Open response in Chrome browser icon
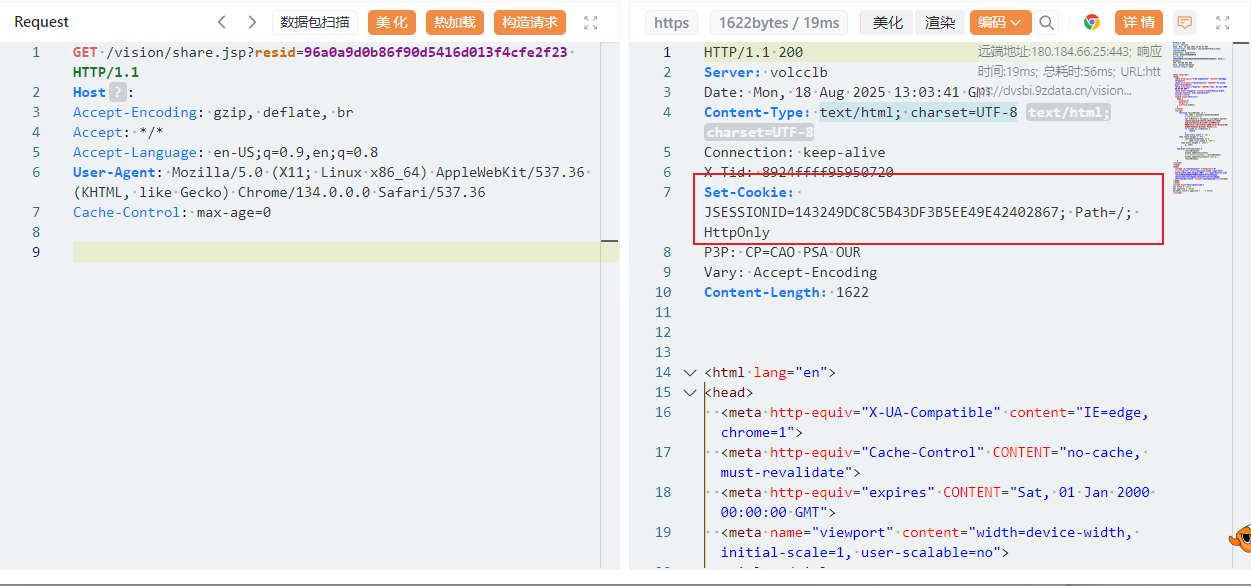 point(1091,23)
